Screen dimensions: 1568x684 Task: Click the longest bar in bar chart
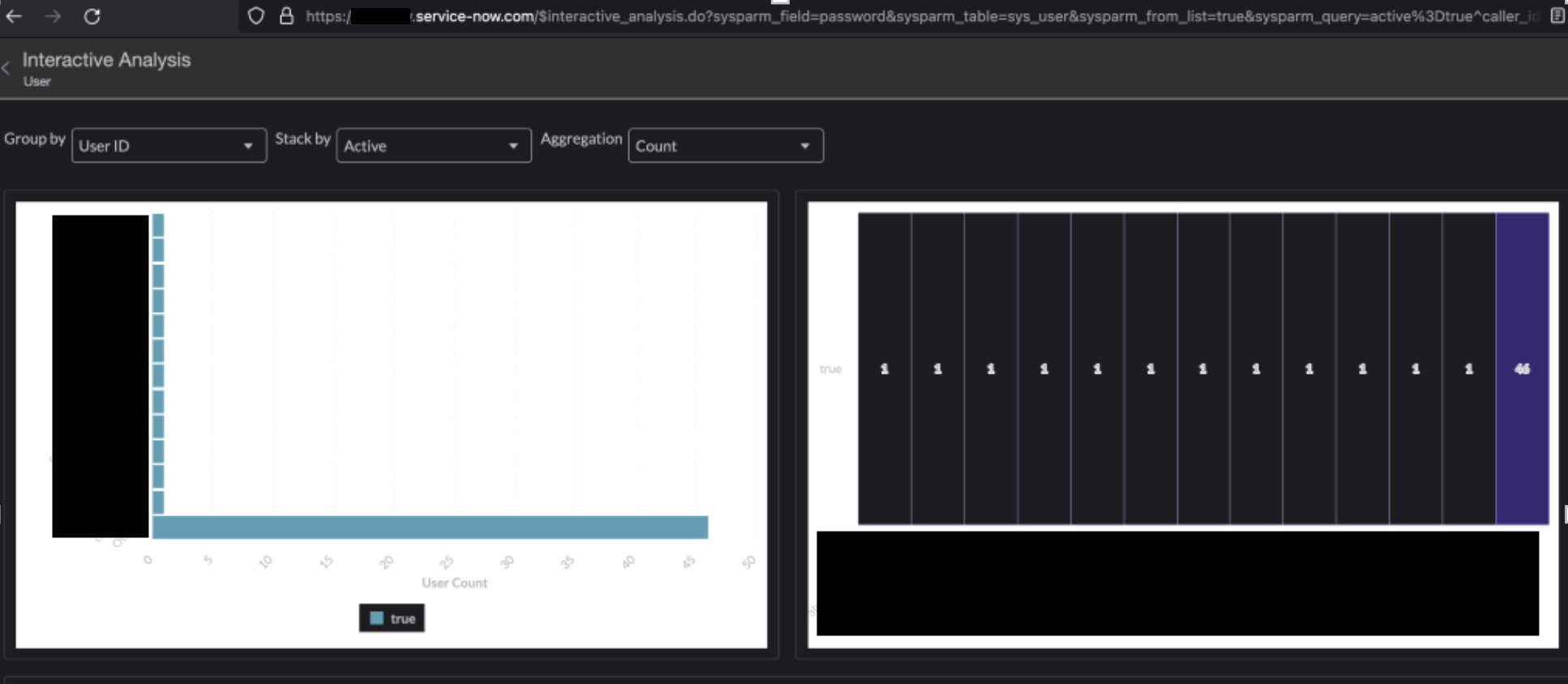click(x=430, y=527)
